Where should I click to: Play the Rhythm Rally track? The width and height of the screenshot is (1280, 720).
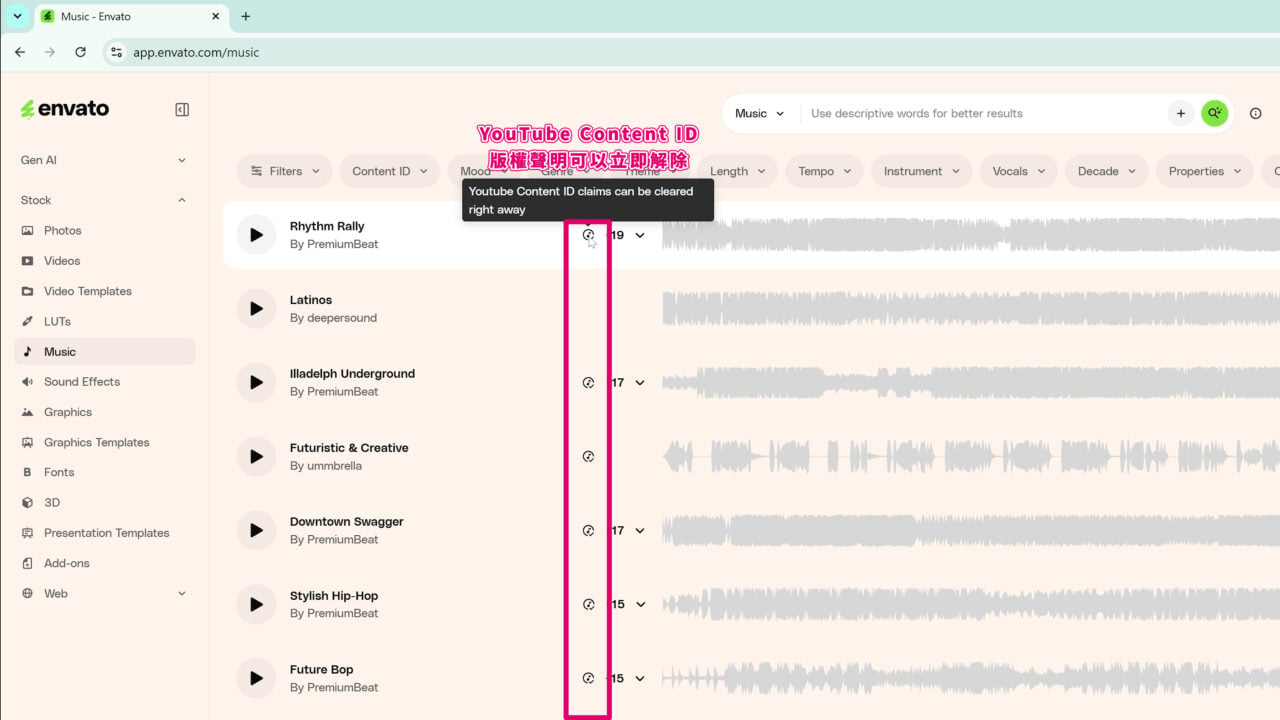[x=256, y=235]
